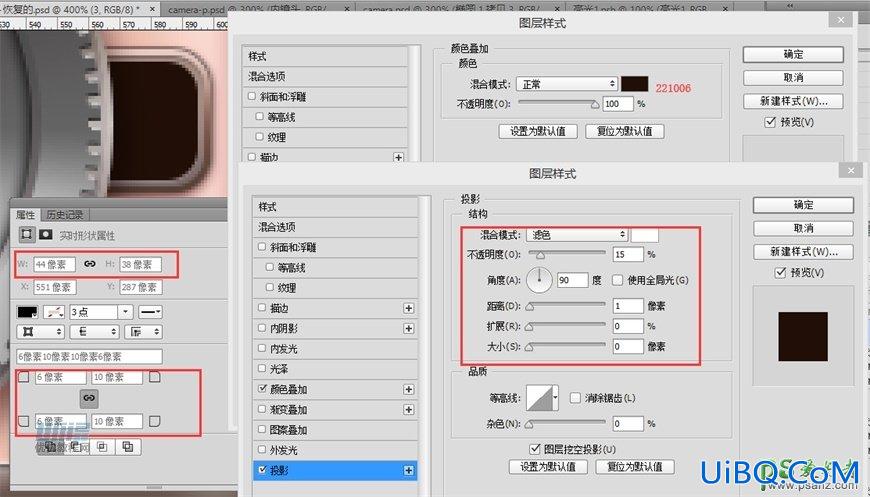Uncheck the 投影 checkbox

pos(262,470)
